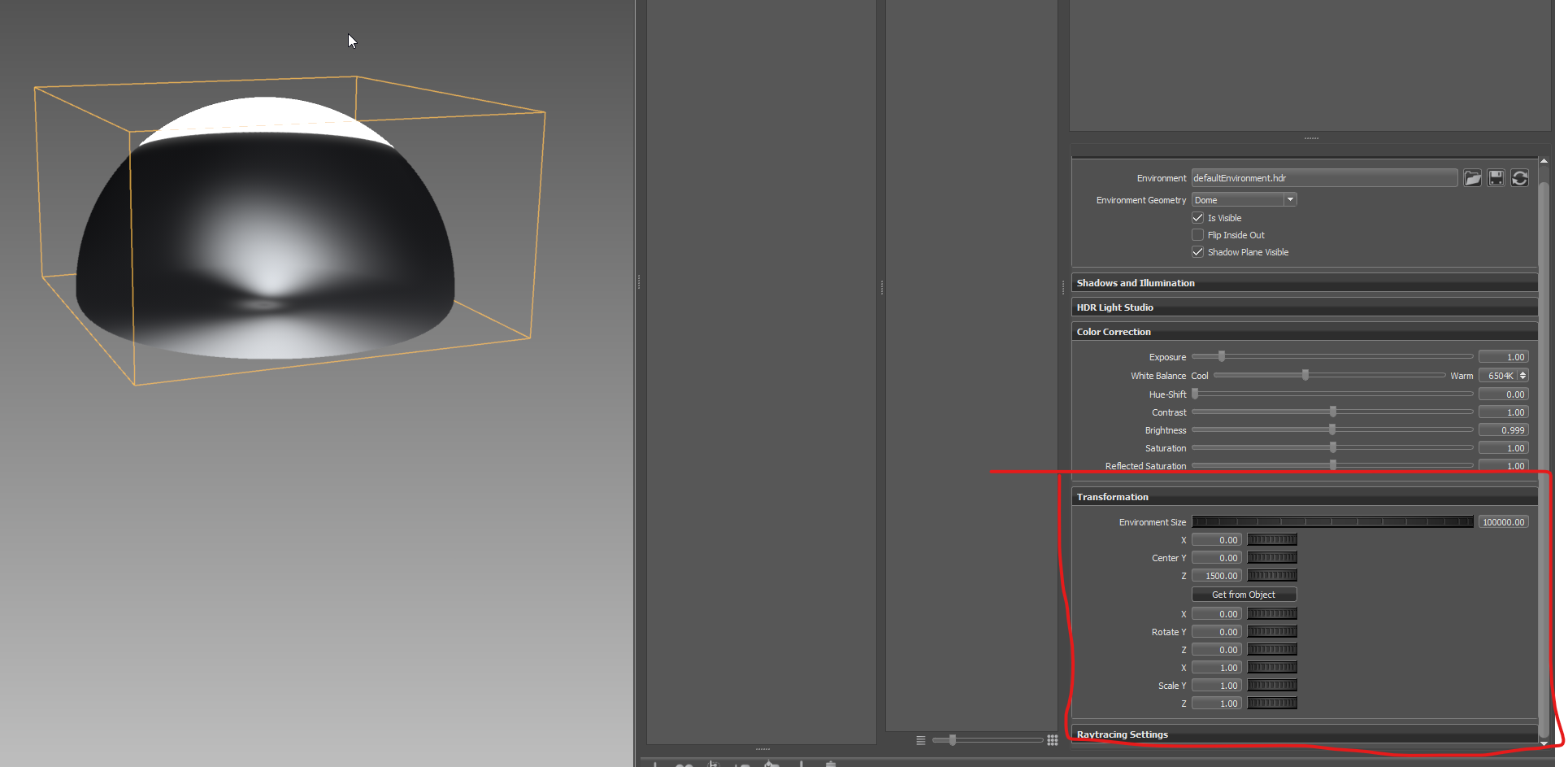Click the Rotate Z jog wheel
Image resolution: width=1568 pixels, height=767 pixels.
(1272, 649)
